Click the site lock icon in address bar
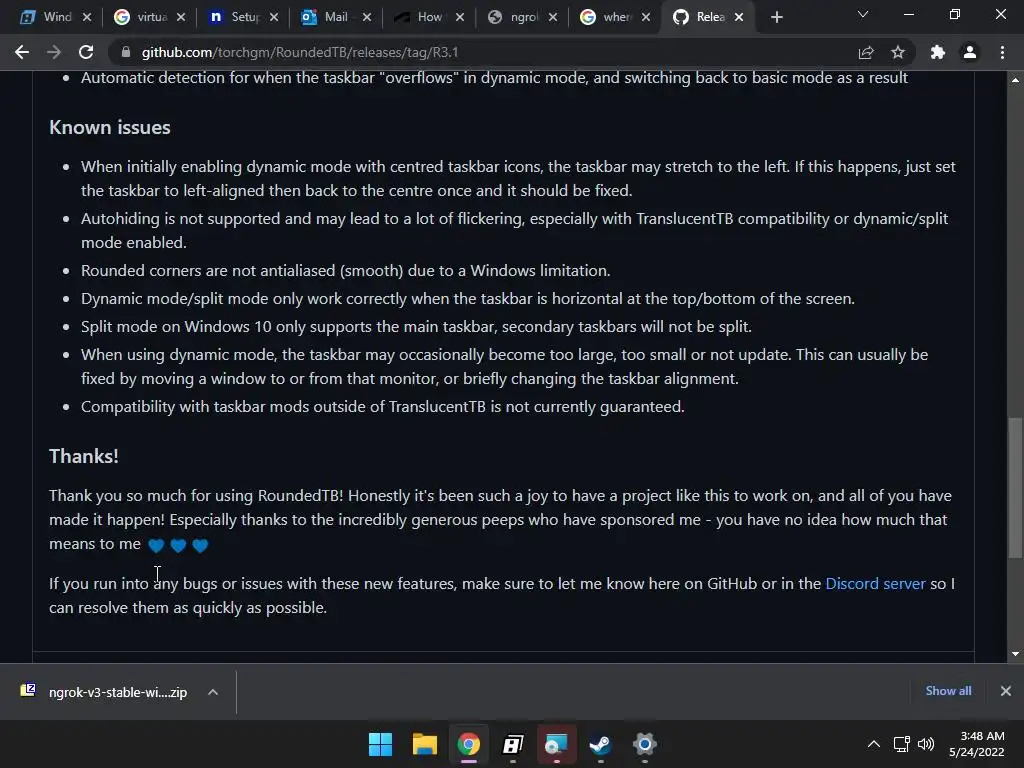This screenshot has height=768, width=1024. (126, 52)
